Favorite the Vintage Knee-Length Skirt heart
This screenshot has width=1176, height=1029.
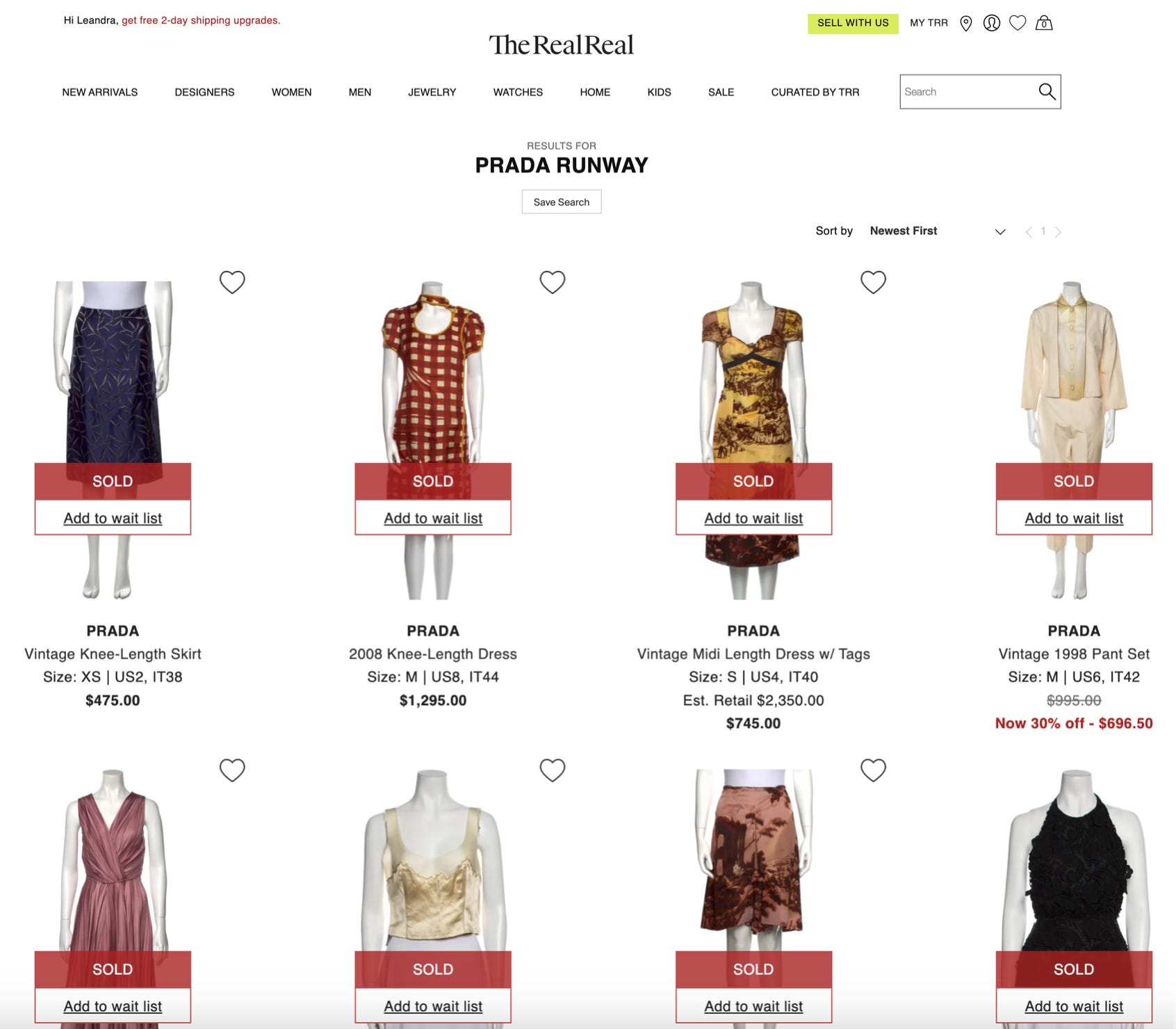tap(232, 282)
